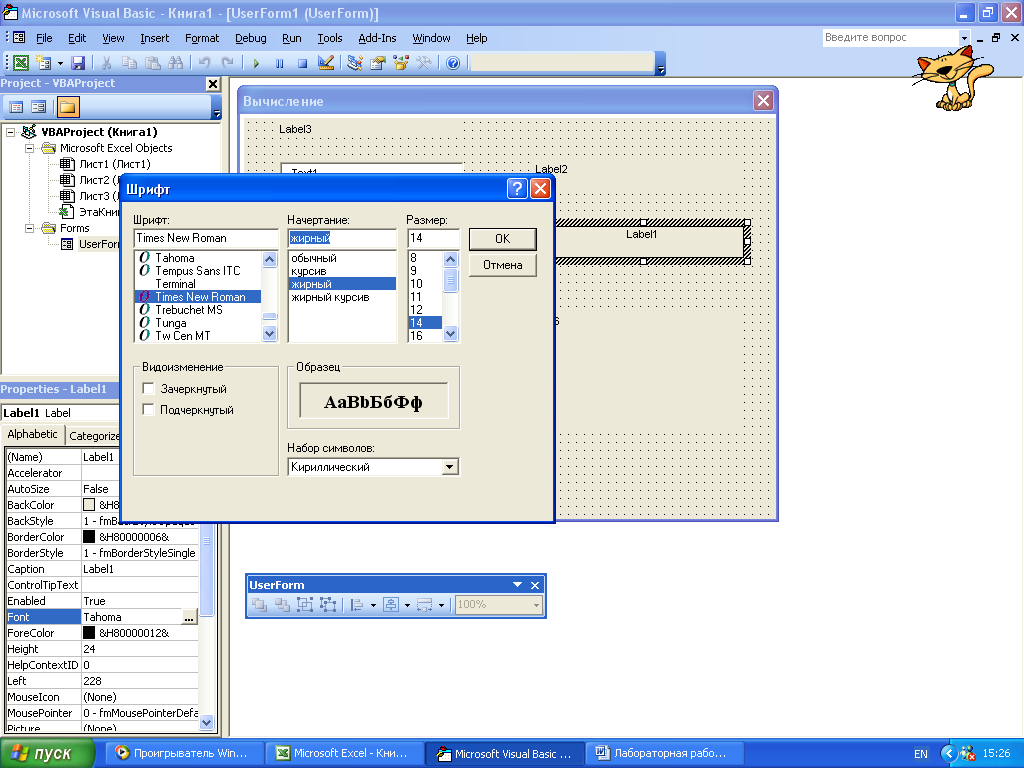Confirm font dialog with OK button
This screenshot has width=1024, height=768.
tap(503, 239)
